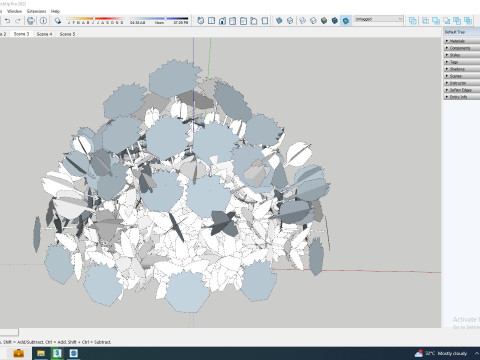
Task: Click the Union solid tool icon
Action: pos(436,21)
